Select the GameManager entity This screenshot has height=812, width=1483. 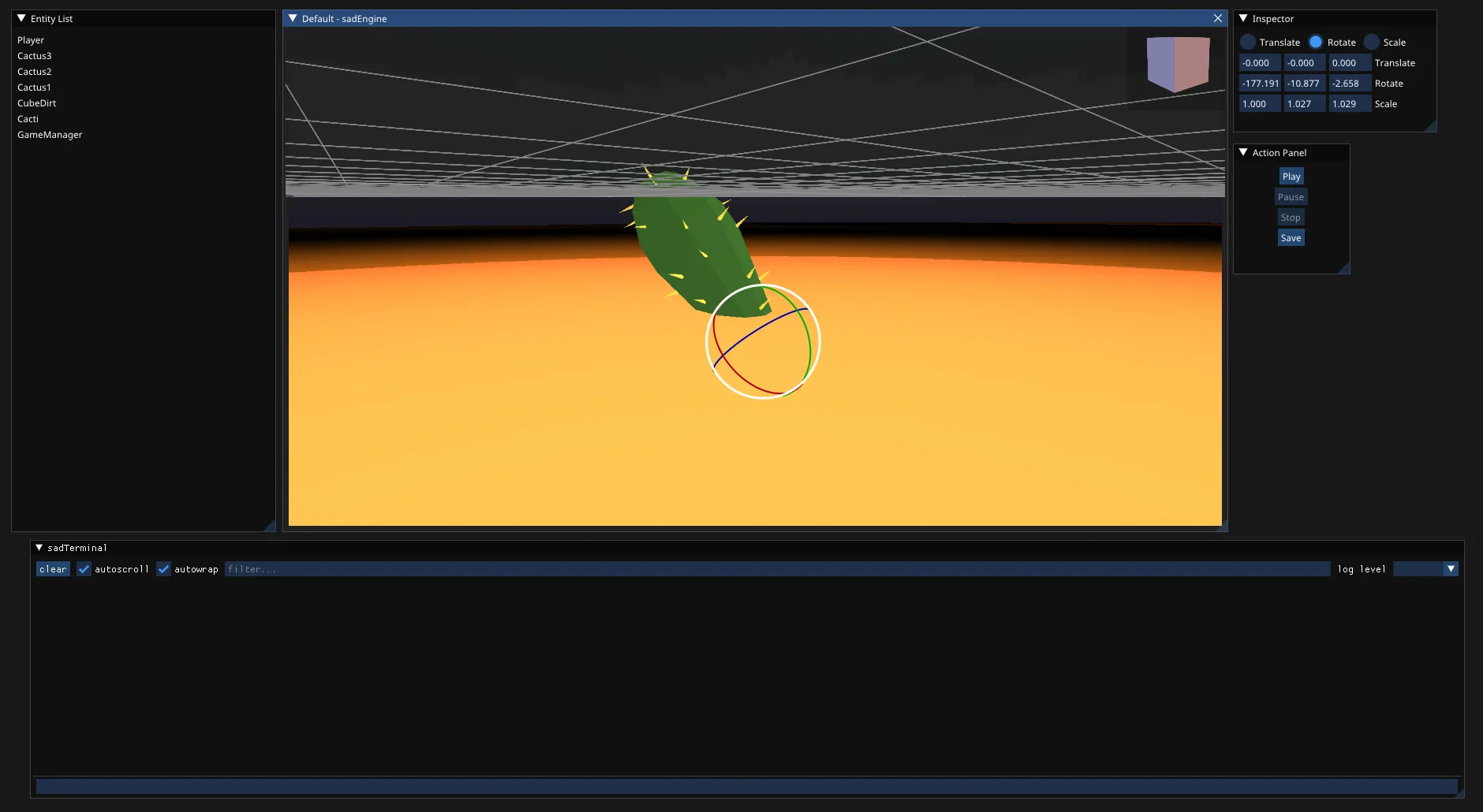(x=50, y=135)
